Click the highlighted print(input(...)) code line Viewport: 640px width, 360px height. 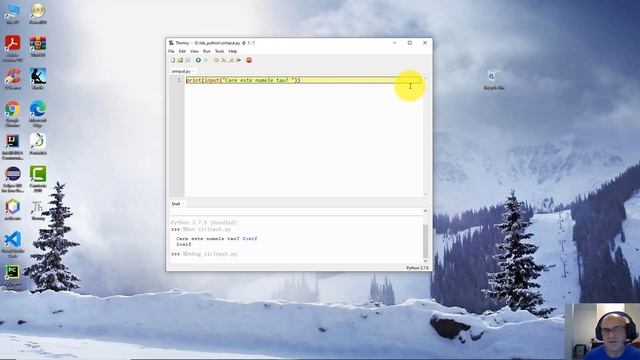(303, 80)
